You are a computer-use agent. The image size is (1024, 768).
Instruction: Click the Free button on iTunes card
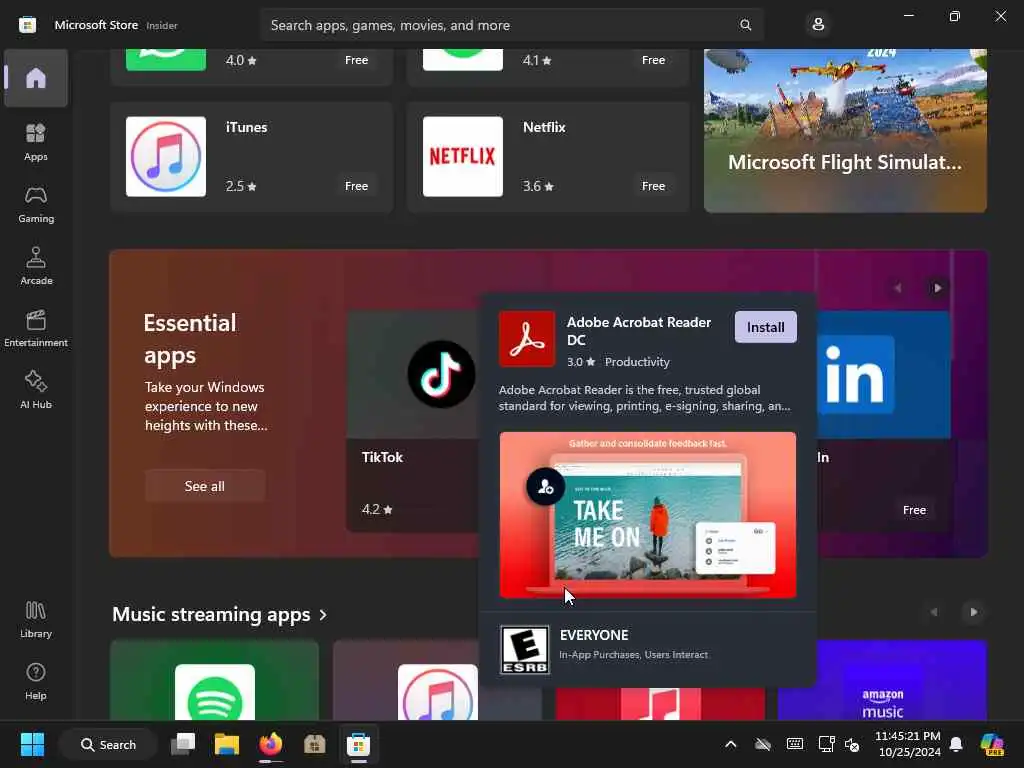pyautogui.click(x=357, y=186)
